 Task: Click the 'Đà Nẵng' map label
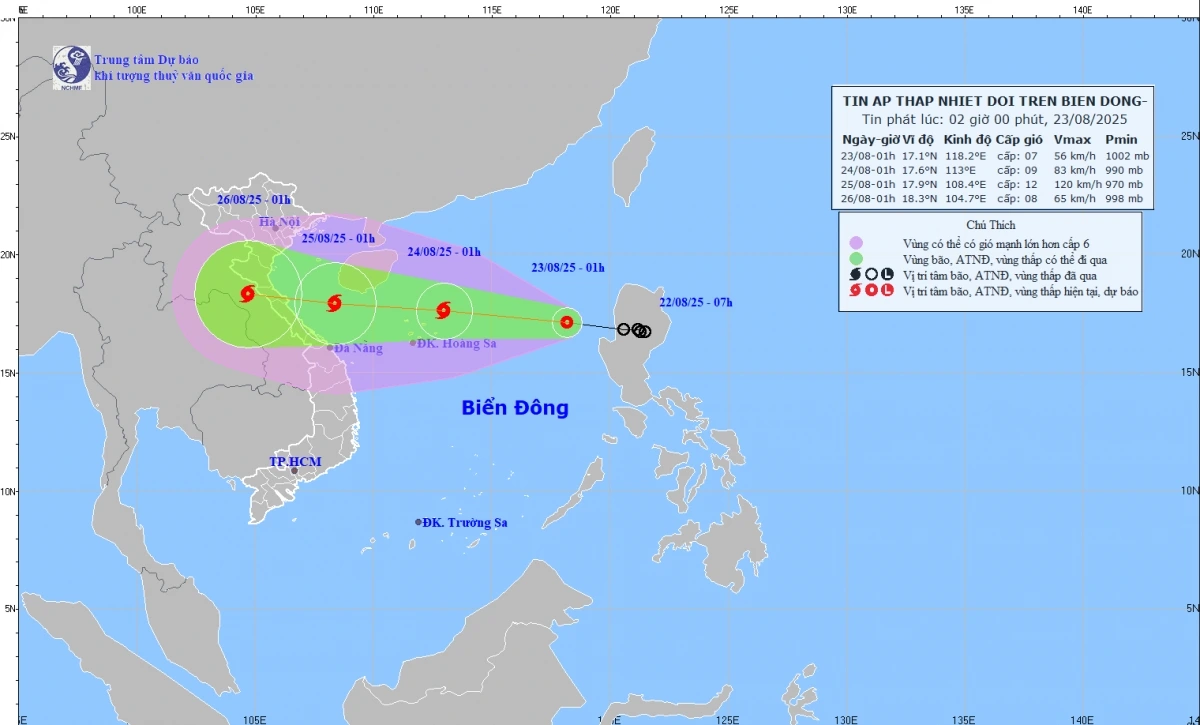[x=359, y=348]
